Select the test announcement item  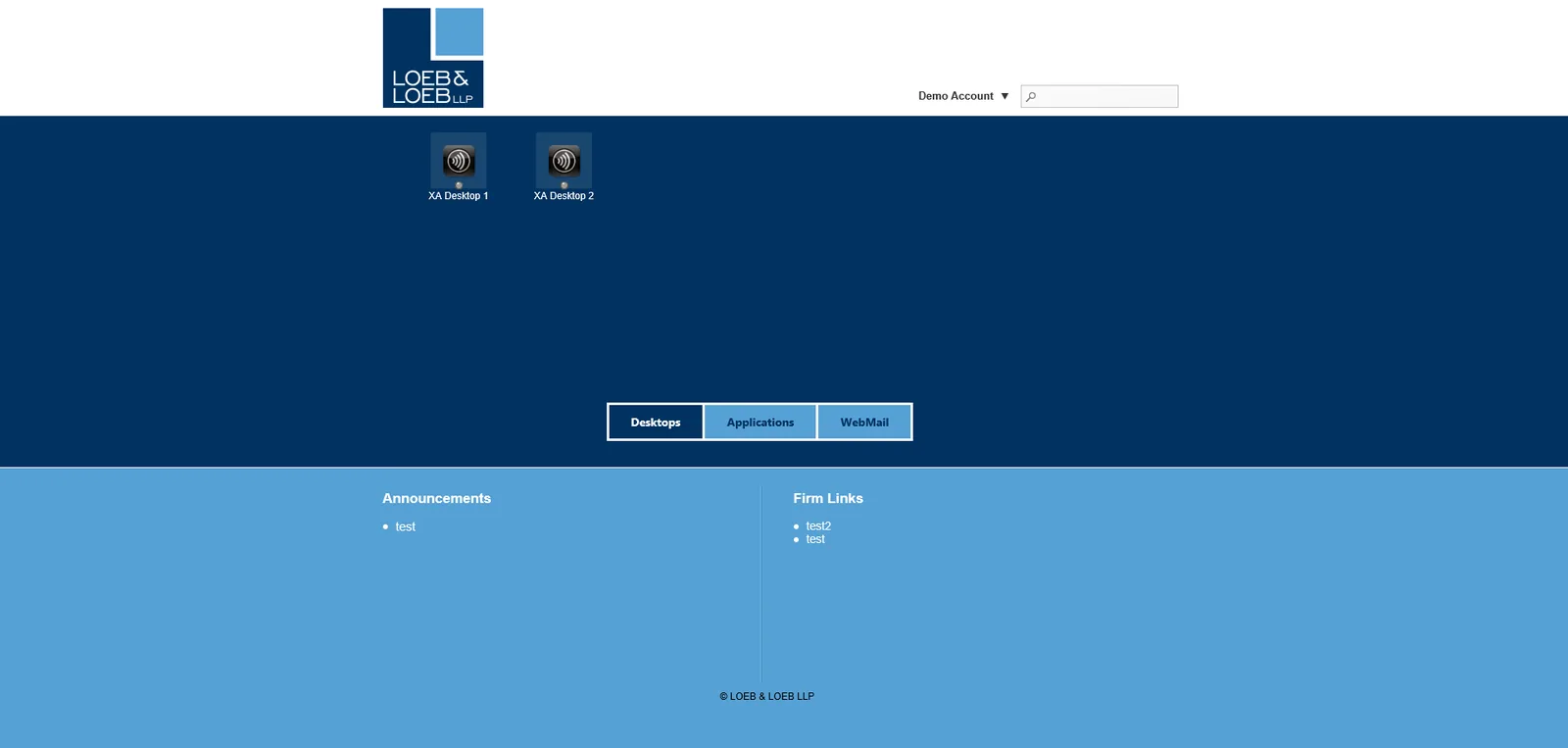click(x=406, y=526)
